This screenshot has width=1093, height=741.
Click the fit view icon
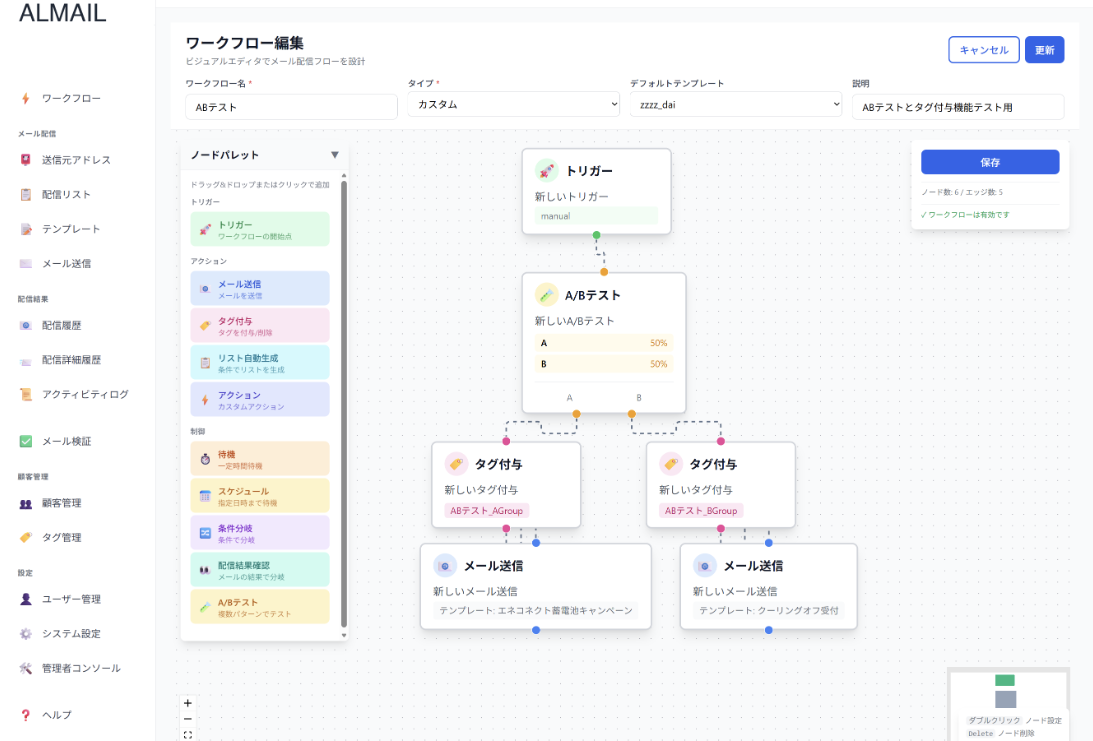point(188,735)
